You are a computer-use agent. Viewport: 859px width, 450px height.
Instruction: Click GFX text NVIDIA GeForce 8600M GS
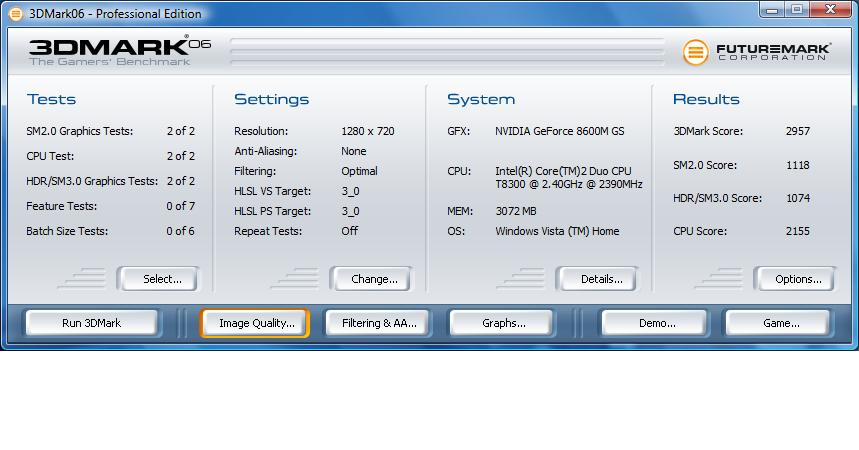coord(559,131)
